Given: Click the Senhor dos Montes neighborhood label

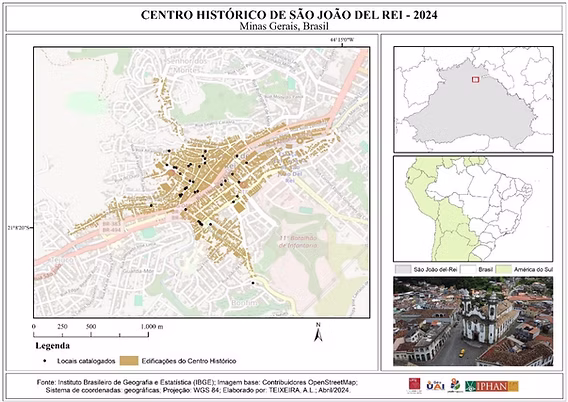Looking at the screenshot, I should coord(186,65).
